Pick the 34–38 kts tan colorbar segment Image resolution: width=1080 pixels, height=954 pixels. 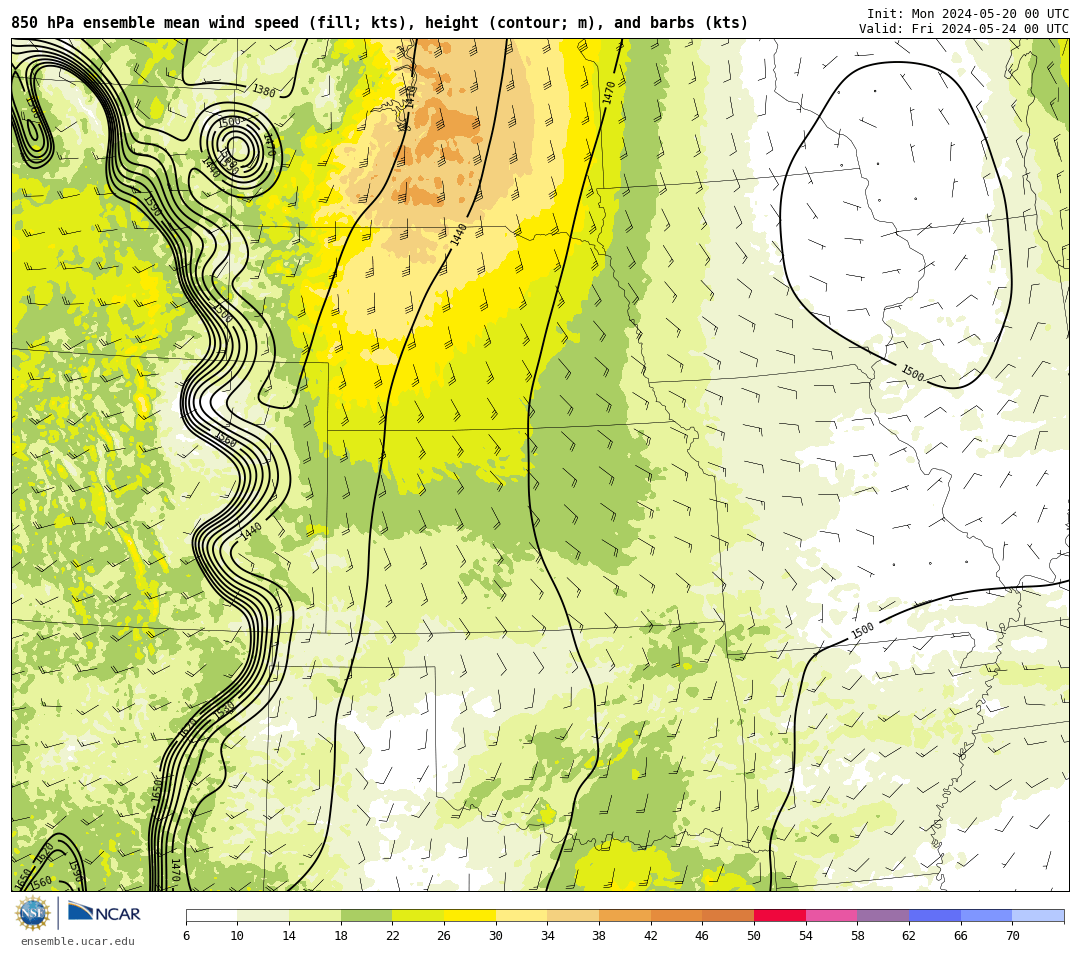pos(573,915)
